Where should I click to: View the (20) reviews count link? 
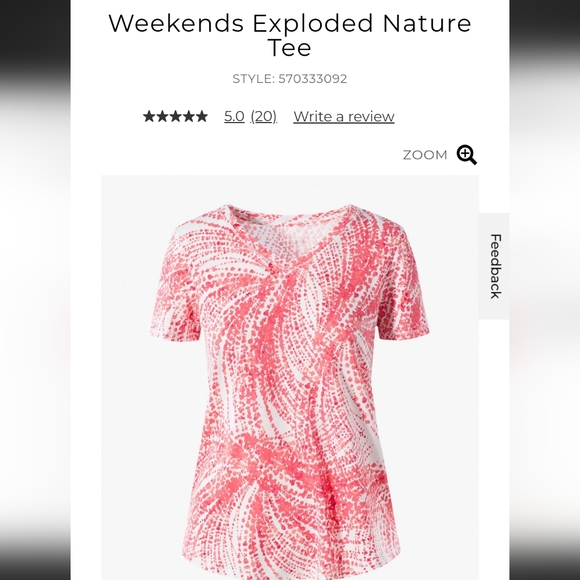coord(263,117)
